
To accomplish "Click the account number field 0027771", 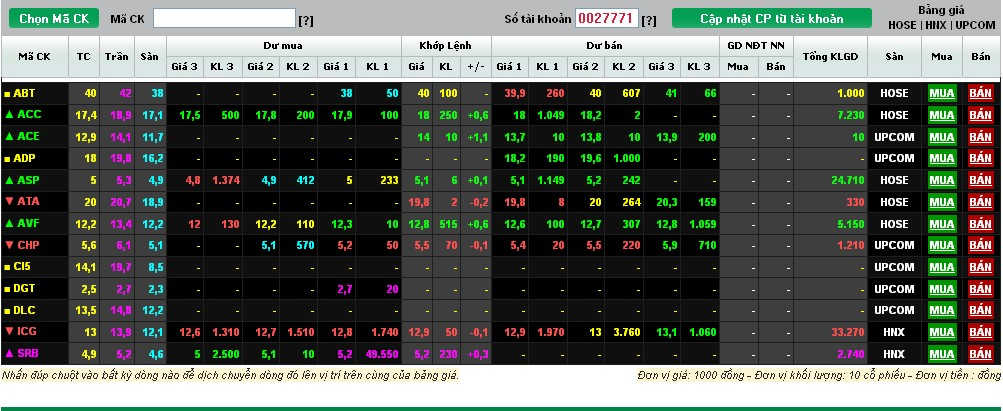I will coord(606,18).
